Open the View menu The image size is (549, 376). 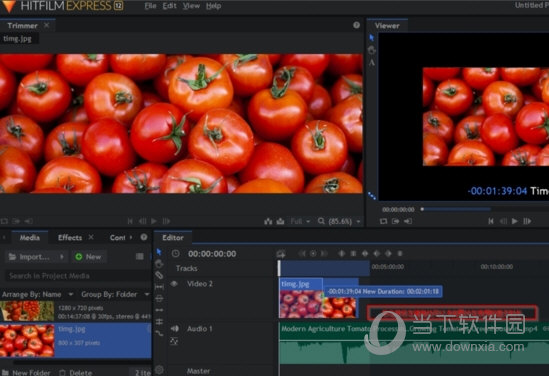[x=191, y=6]
